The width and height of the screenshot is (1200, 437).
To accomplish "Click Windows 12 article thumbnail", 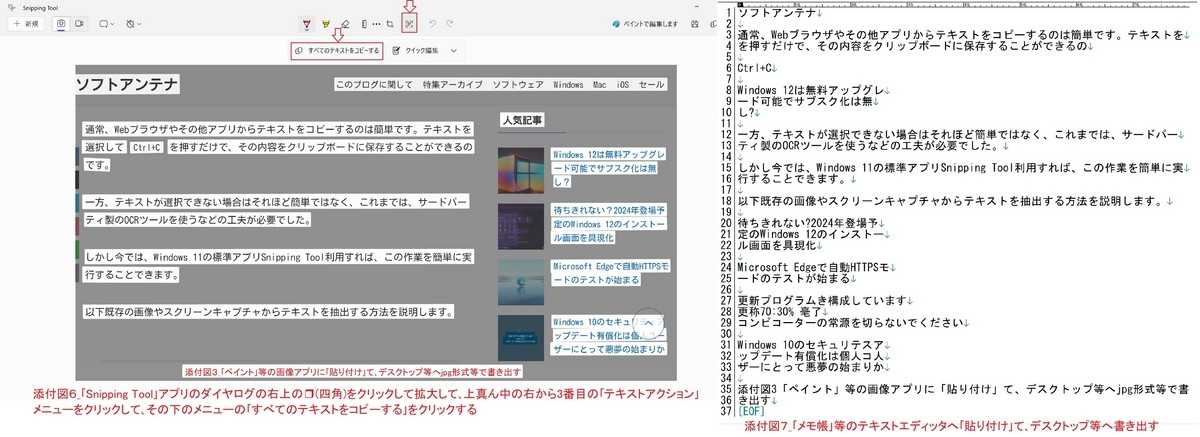I will (521, 170).
